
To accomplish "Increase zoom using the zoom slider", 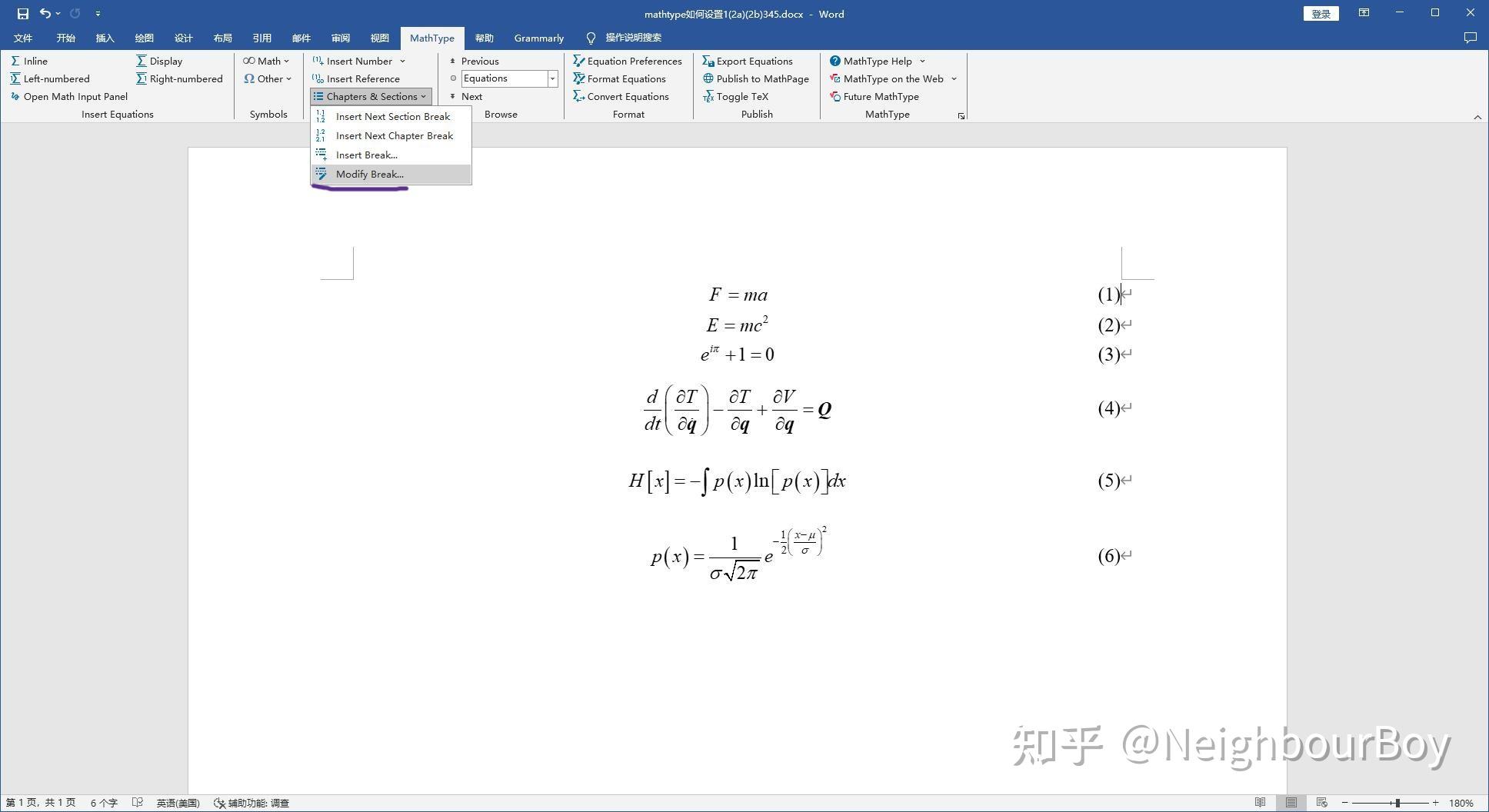I will tap(1436, 803).
